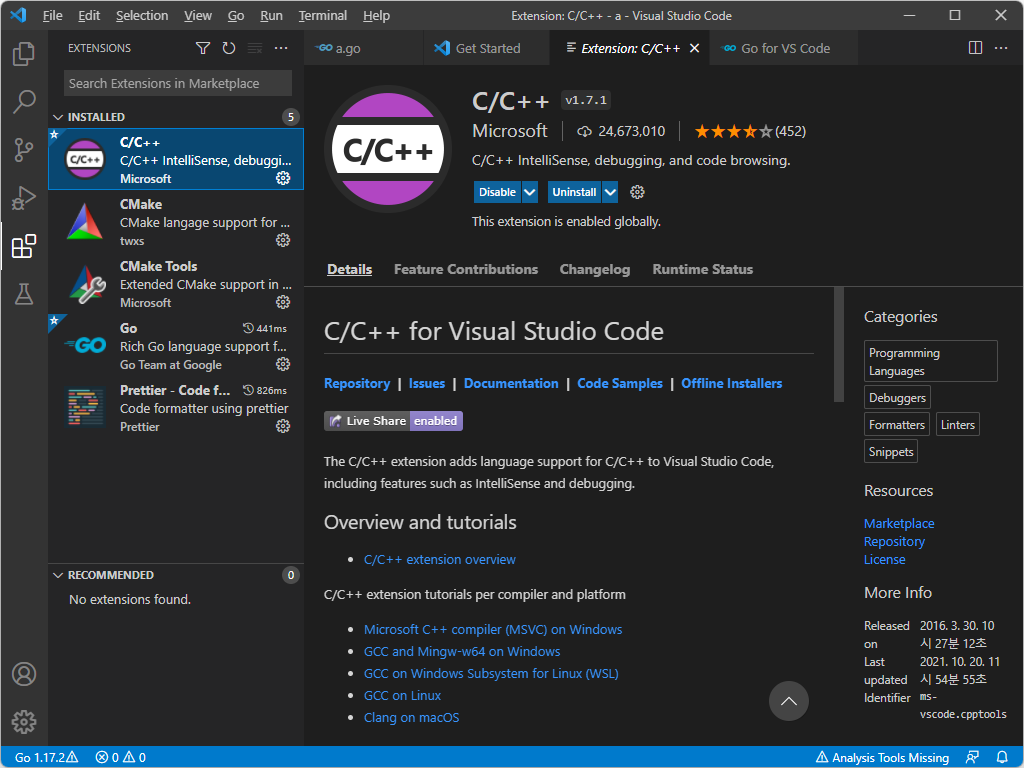Screen dimensions: 1024x768
Task: Open feedback icon in status bar
Action: click(972, 758)
